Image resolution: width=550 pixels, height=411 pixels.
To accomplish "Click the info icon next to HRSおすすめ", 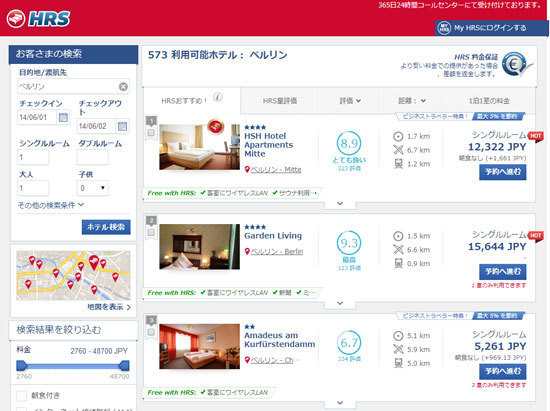I will click(x=218, y=97).
